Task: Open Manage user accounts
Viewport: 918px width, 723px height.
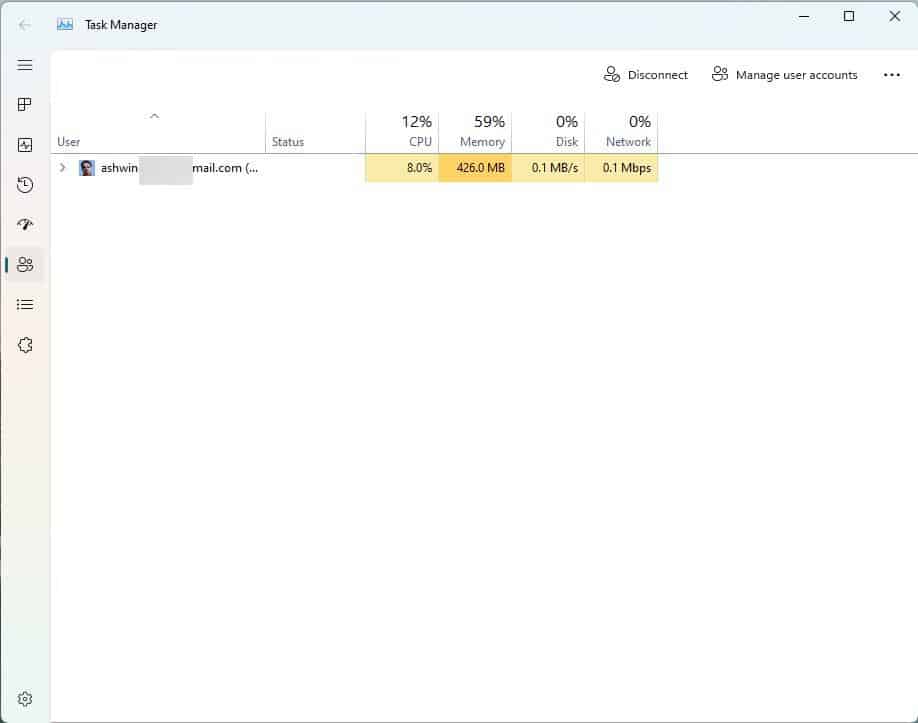Action: [x=784, y=74]
